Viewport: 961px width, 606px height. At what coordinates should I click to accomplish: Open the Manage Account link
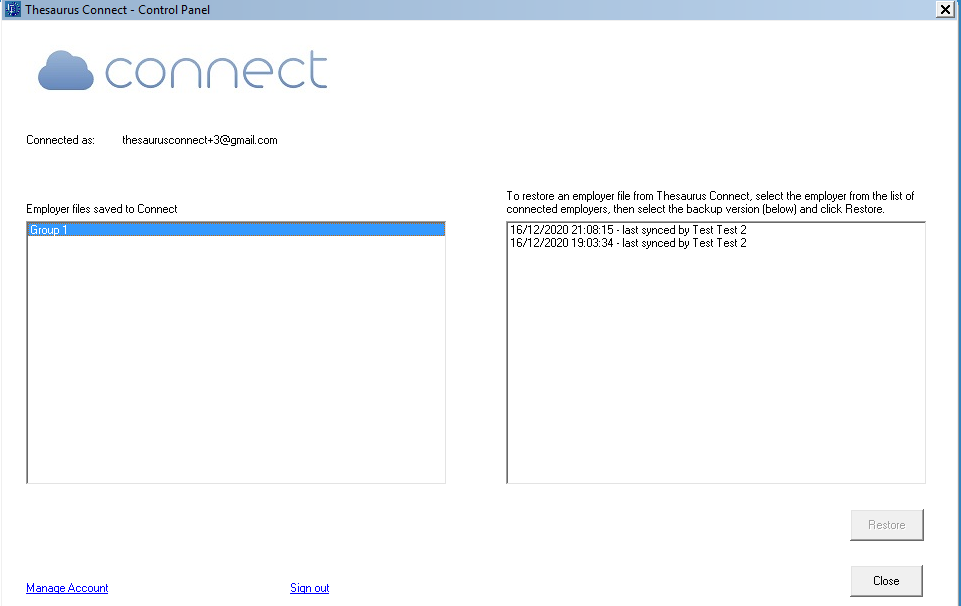pos(67,588)
